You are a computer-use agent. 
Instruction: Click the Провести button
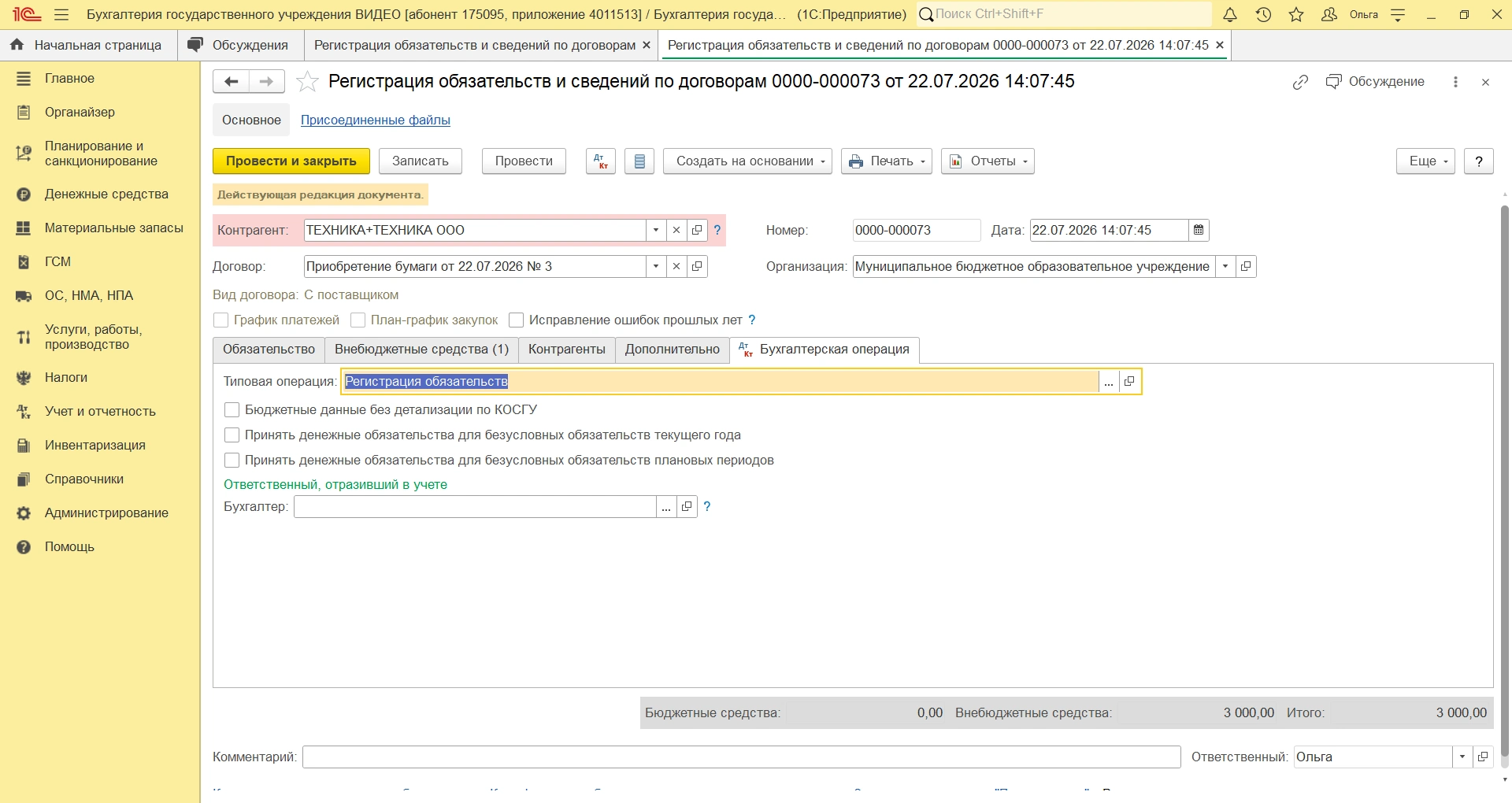524,161
